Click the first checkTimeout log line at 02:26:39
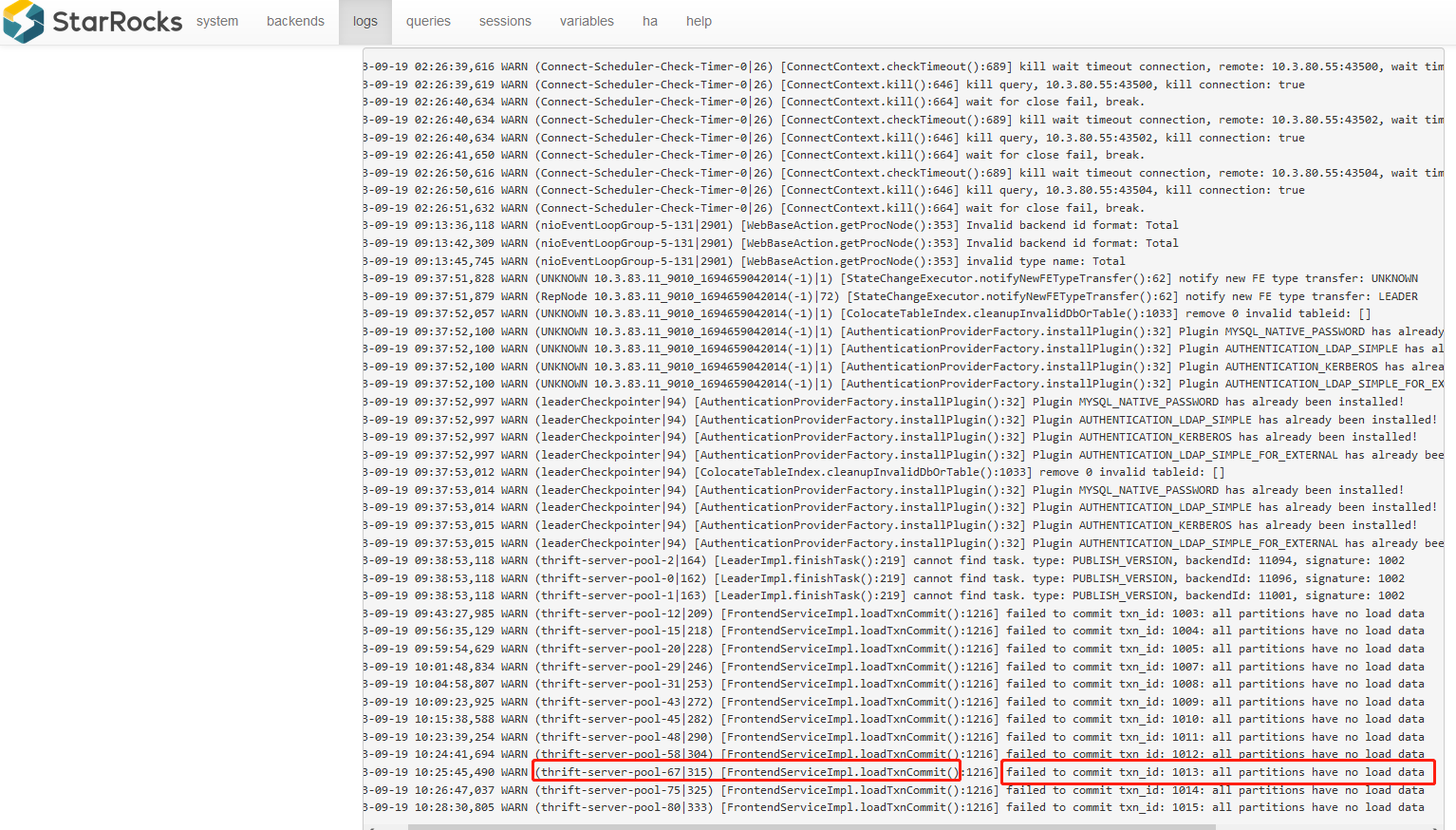1456x830 pixels. (x=902, y=66)
